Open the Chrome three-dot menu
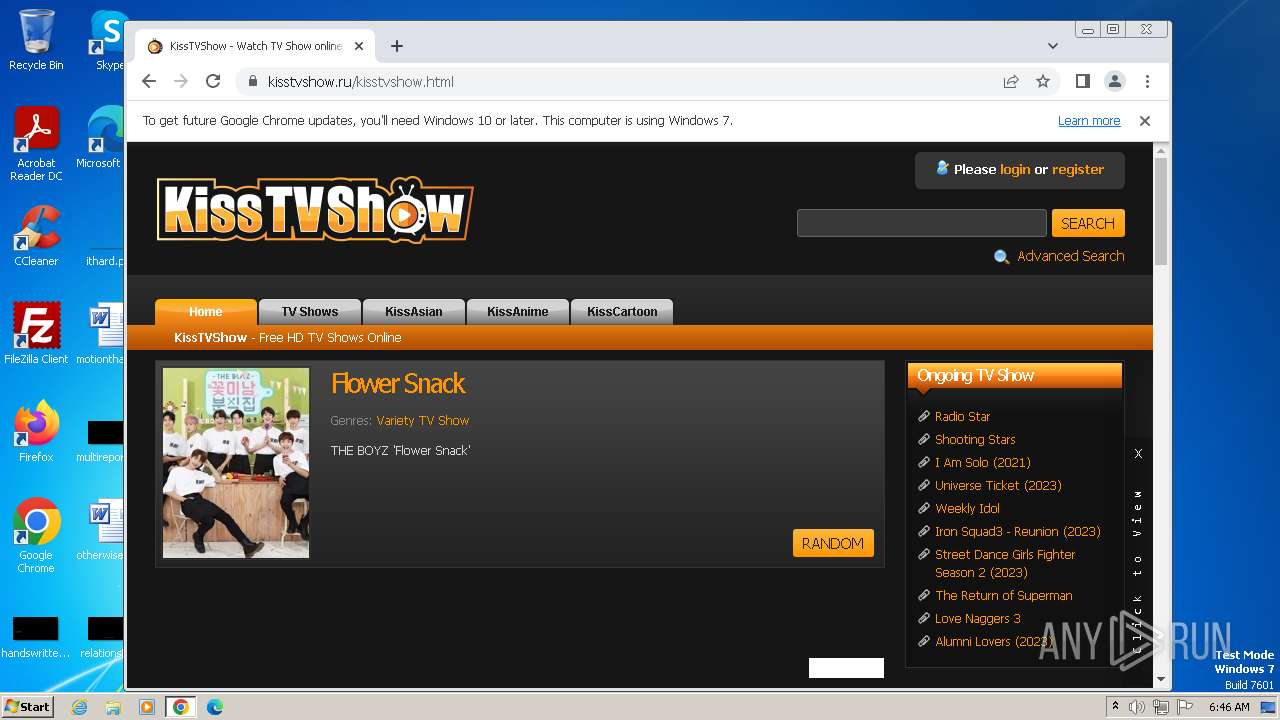The height and width of the screenshot is (720, 1280). [1147, 81]
